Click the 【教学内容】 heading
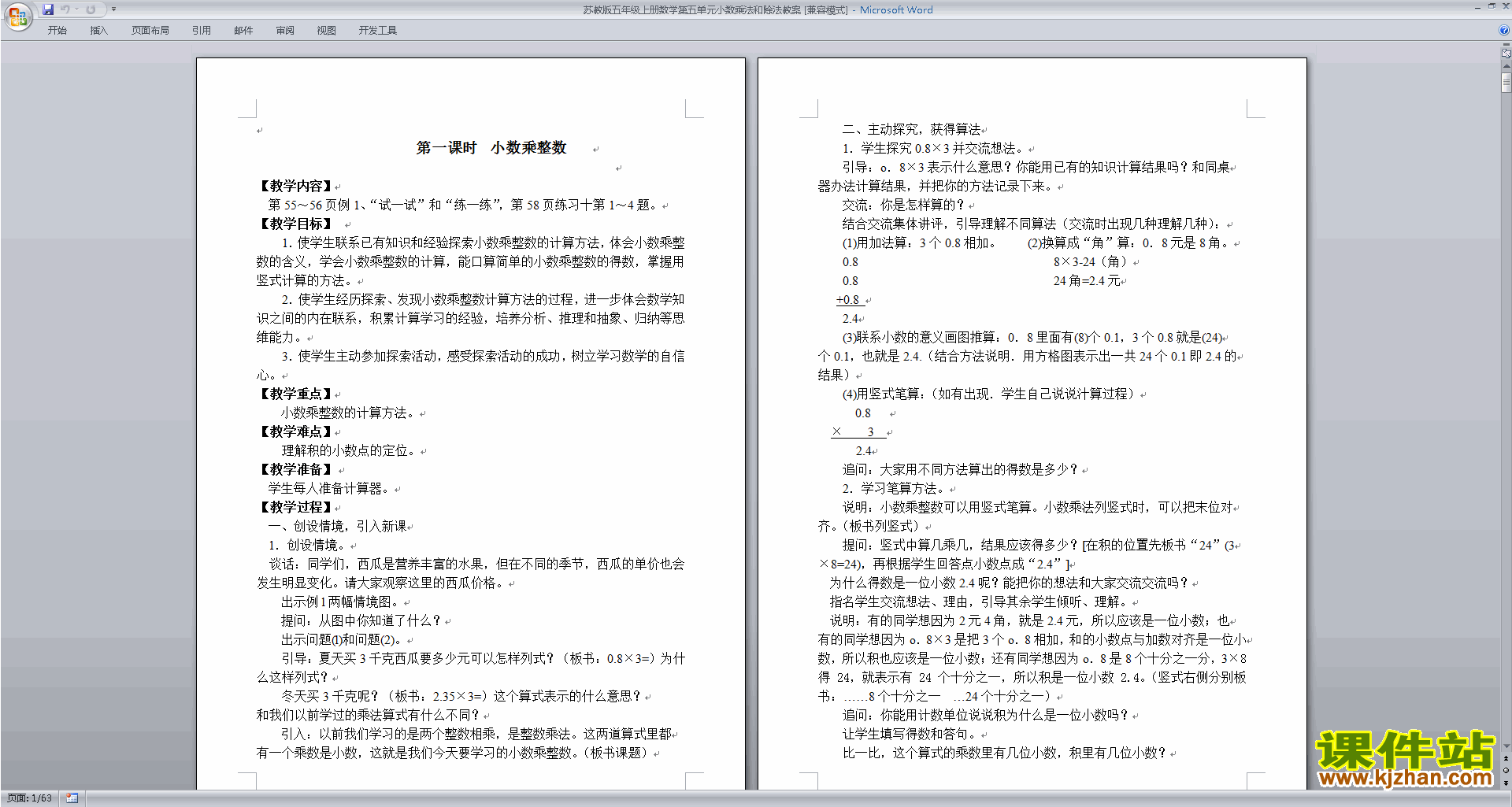The width and height of the screenshot is (1512, 807). (296, 186)
